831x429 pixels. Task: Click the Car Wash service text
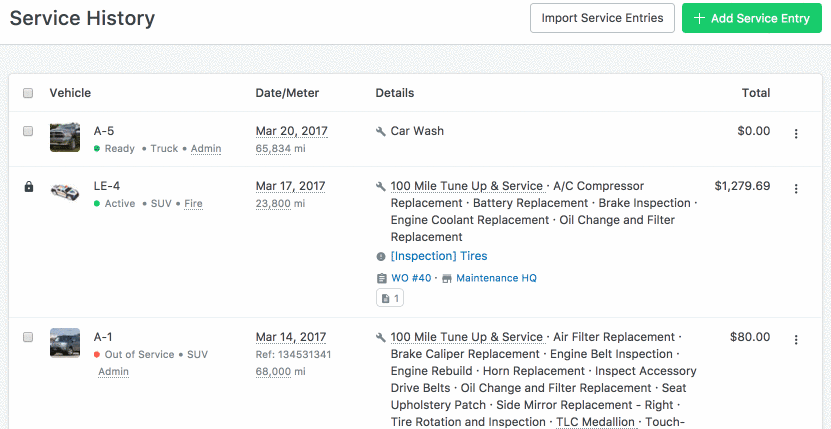click(x=417, y=131)
